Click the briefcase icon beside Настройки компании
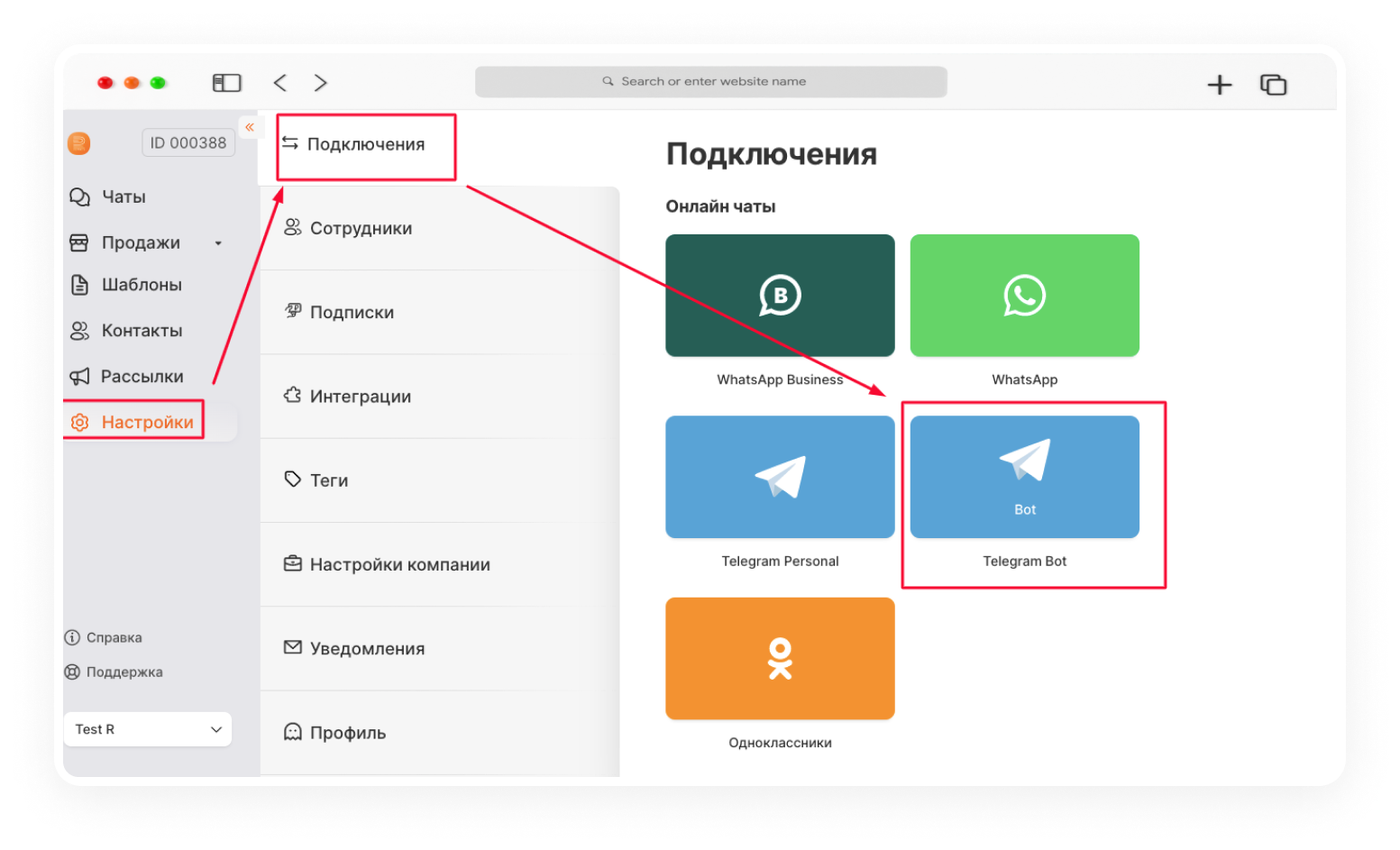 [x=293, y=563]
